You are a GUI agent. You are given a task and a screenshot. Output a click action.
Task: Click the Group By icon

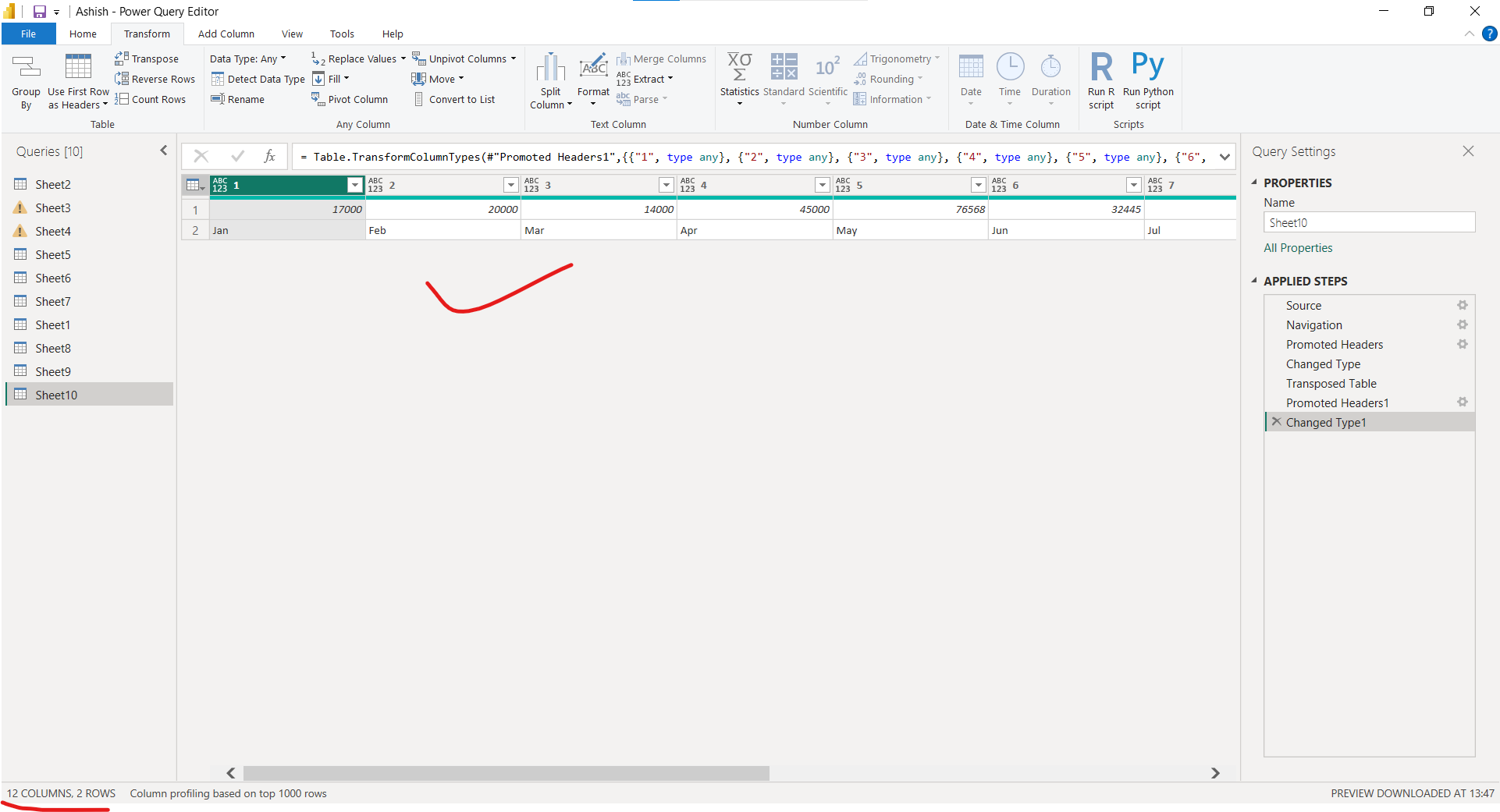pyautogui.click(x=26, y=68)
